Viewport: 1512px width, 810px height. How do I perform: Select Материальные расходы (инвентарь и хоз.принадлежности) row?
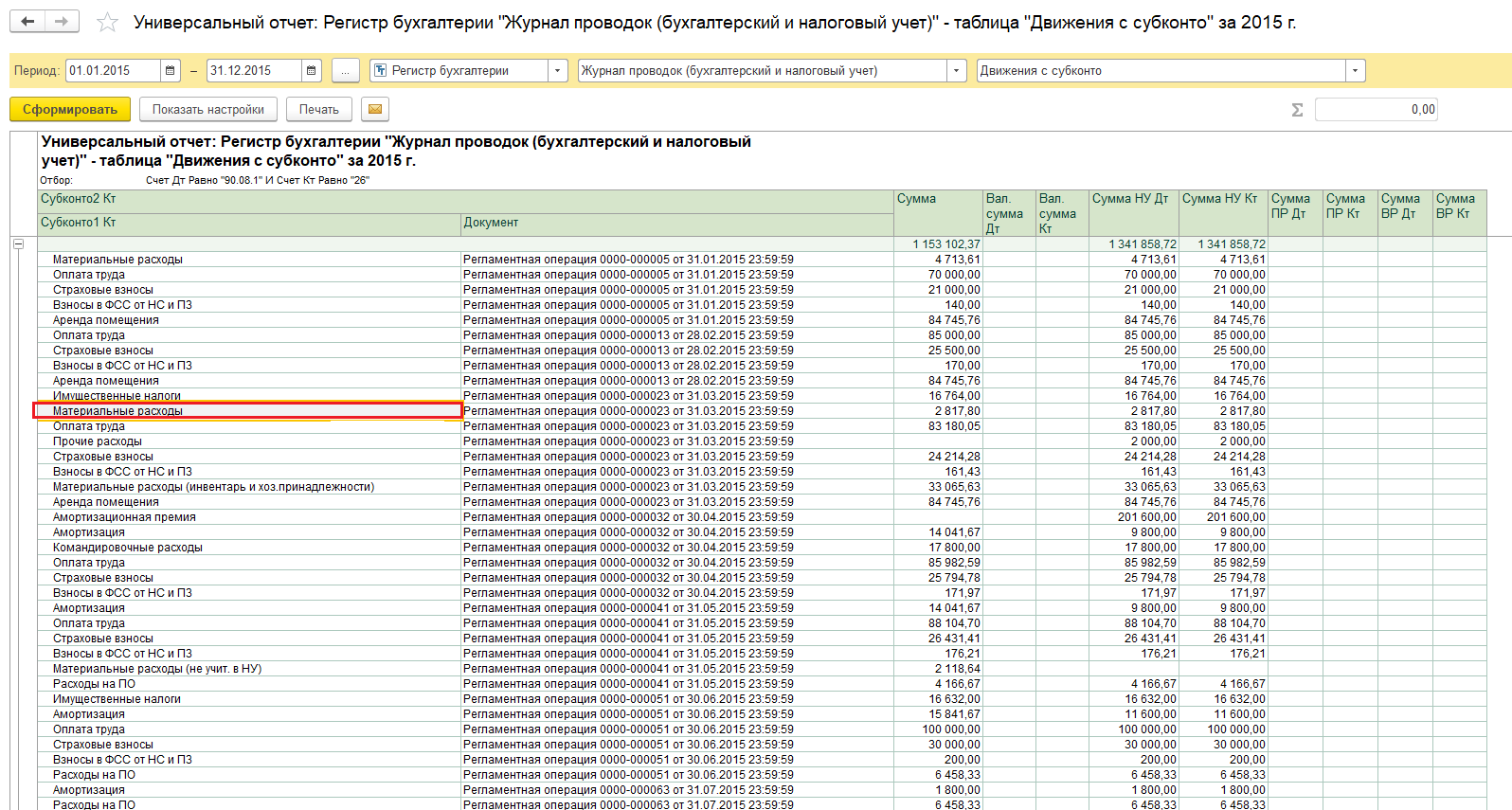pos(248,487)
